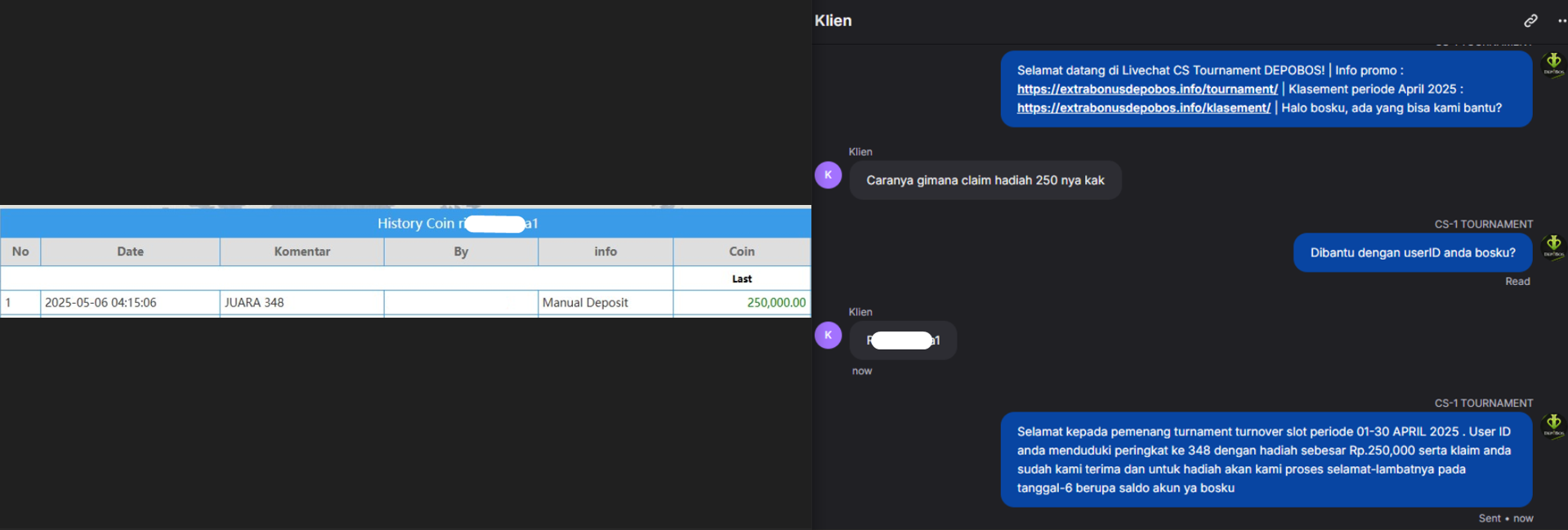Open the three-dot more options menu
Image resolution: width=1568 pixels, height=530 pixels.
coord(1561,20)
